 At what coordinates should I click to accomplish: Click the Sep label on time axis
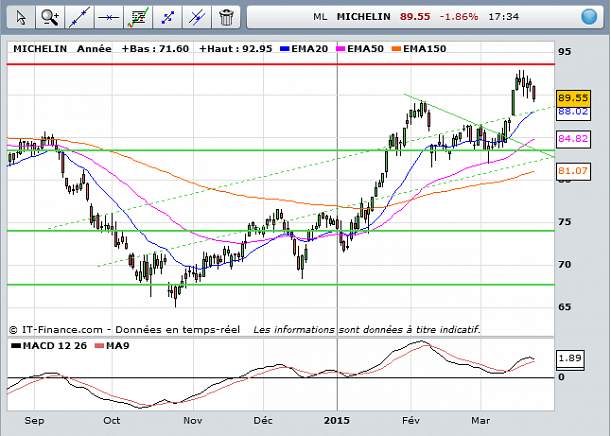(34, 421)
